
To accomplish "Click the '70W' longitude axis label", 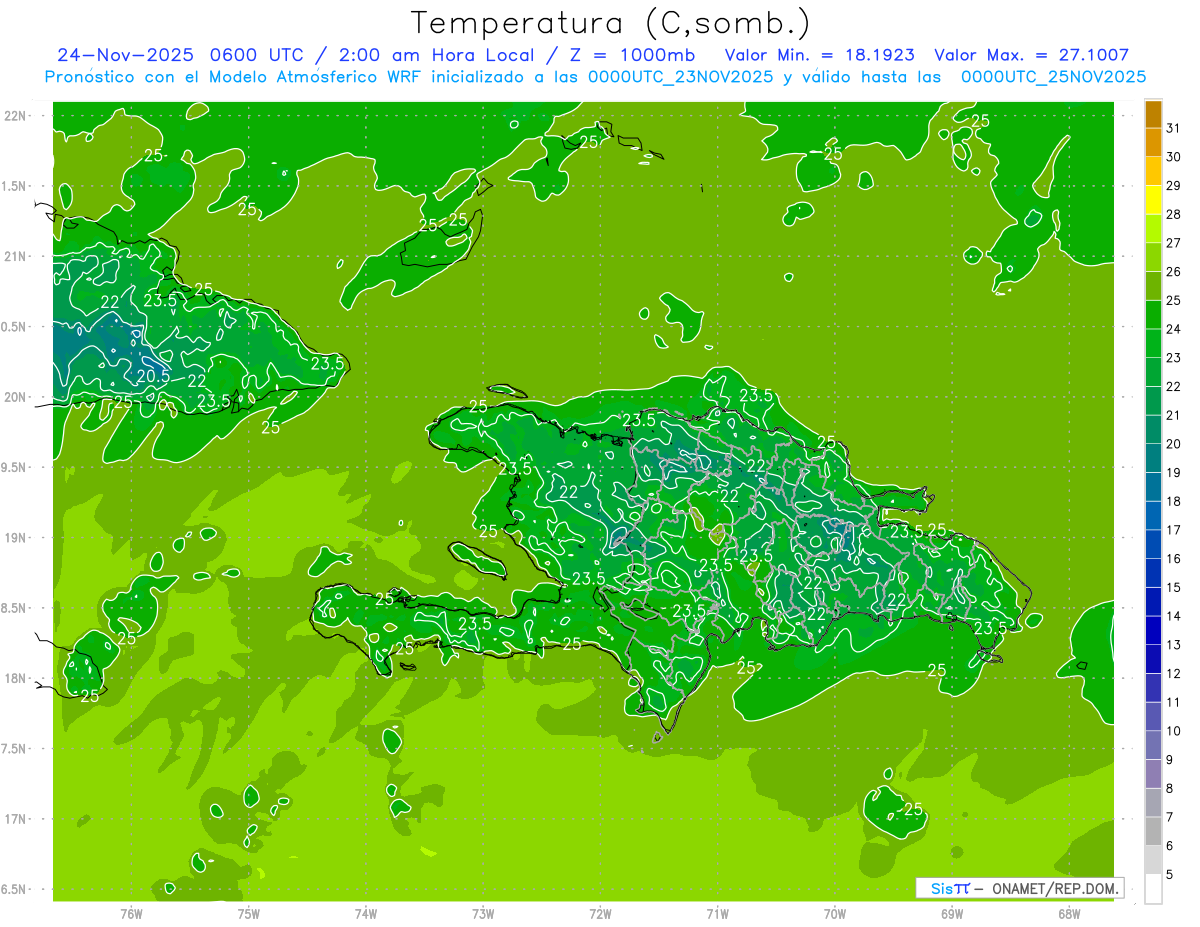I will pyautogui.click(x=835, y=913).
